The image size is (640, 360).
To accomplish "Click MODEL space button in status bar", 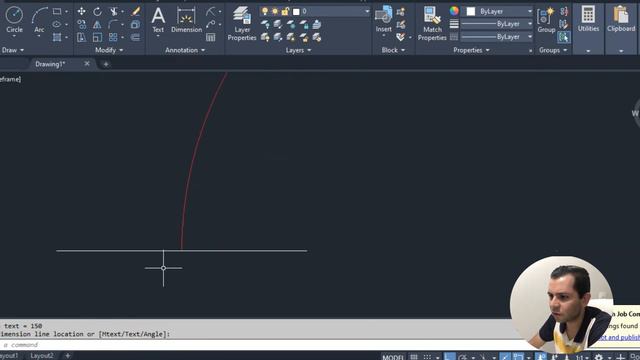I will point(393,357).
